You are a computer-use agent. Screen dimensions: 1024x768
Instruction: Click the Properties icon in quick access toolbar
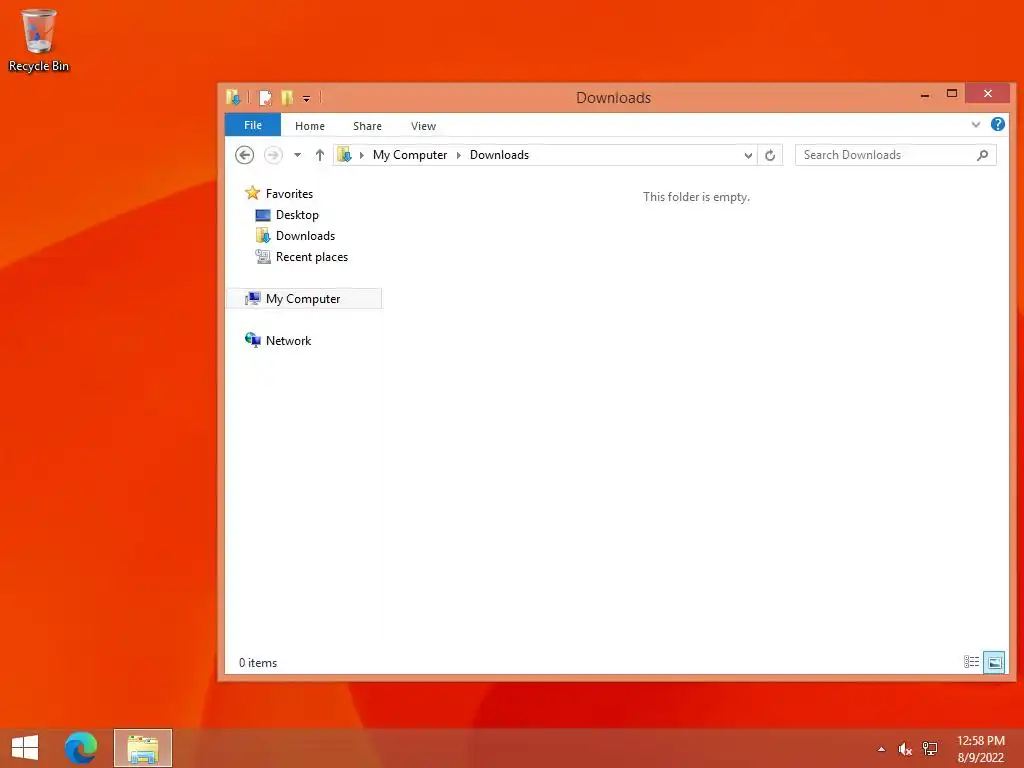tap(265, 98)
